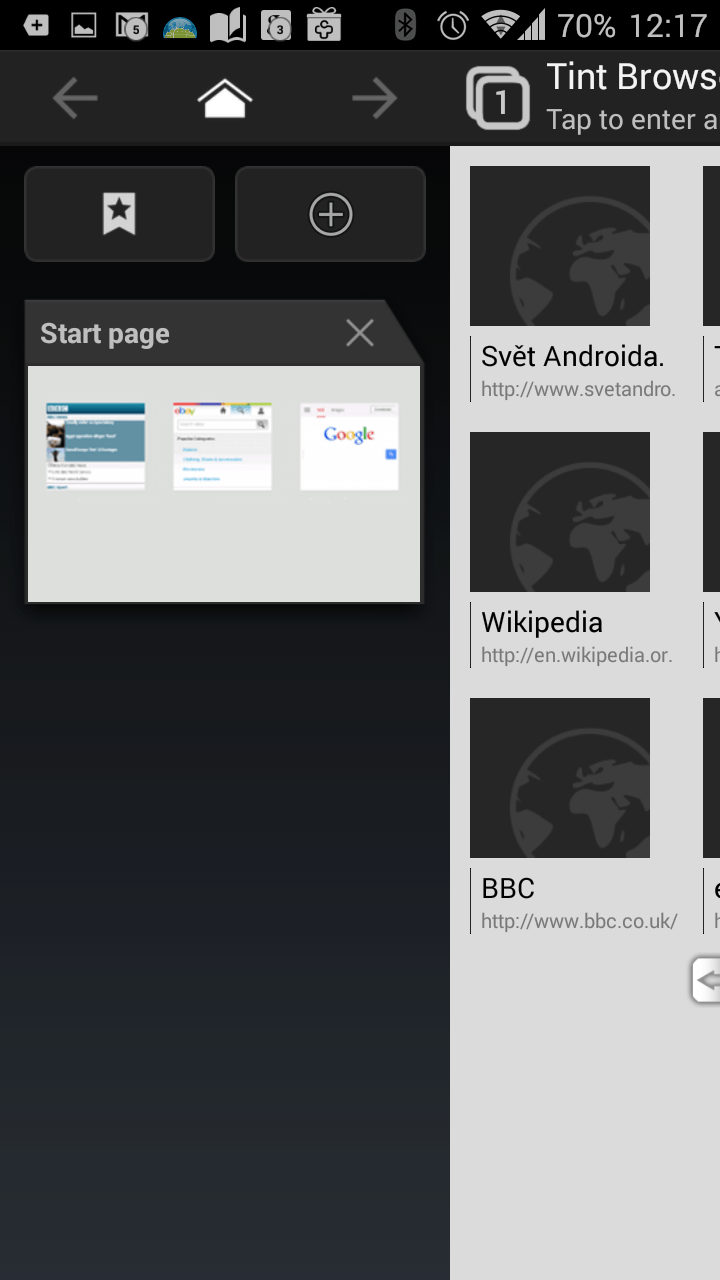Tap the plus badge notification icon
The width and height of the screenshot is (720, 1280).
[x=36, y=25]
